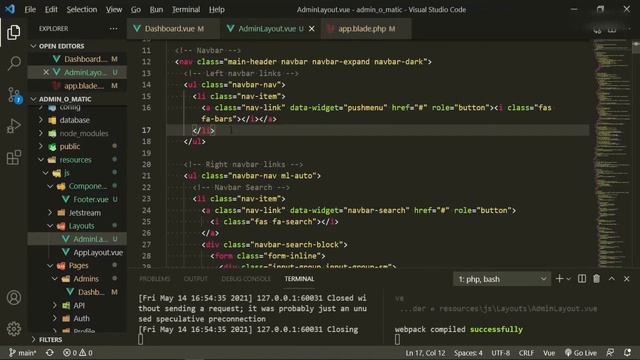Open the Run menu
Viewport: 640px width, 360px height.
156,9
